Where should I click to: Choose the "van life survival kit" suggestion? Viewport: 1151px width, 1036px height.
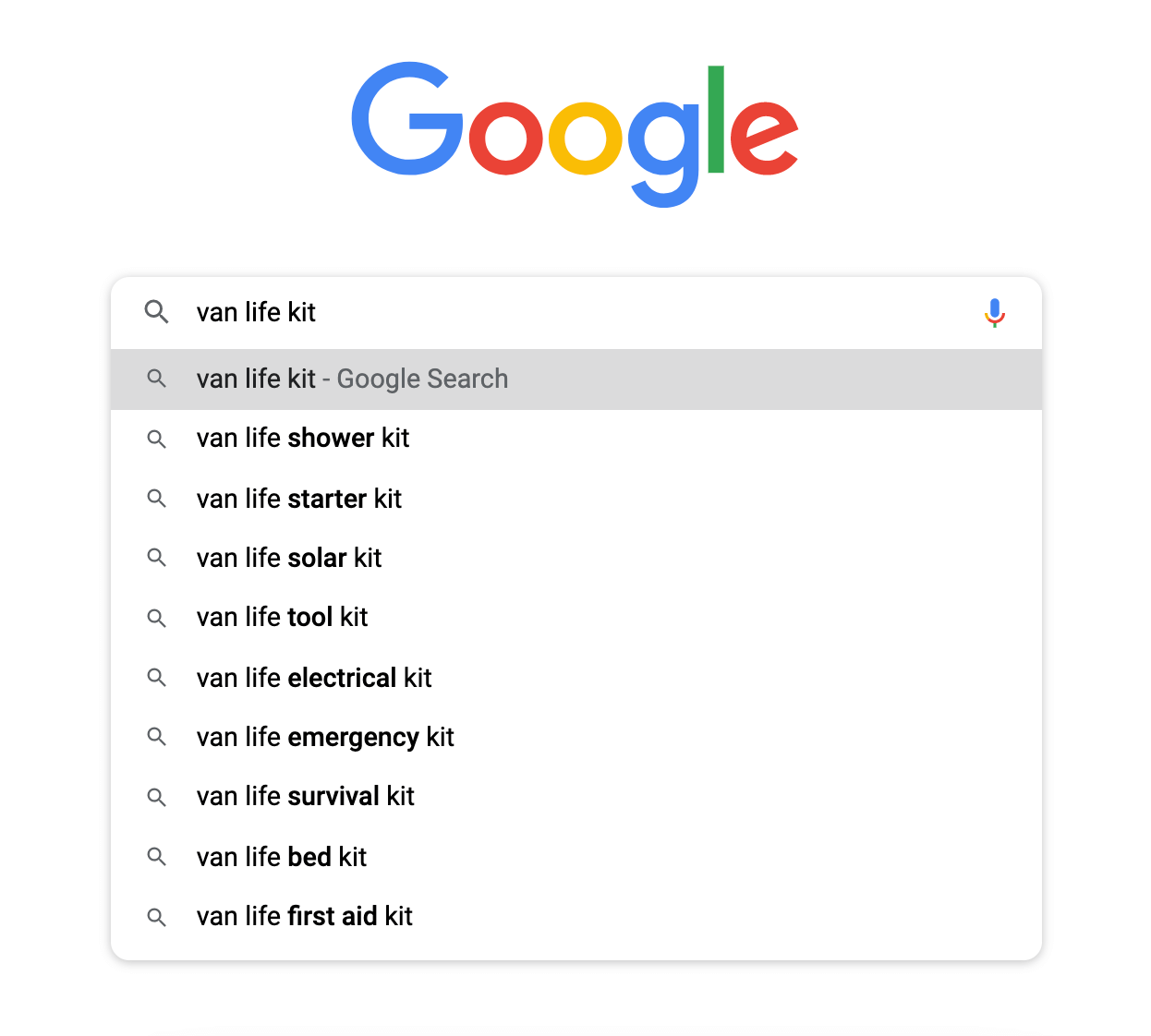305,797
